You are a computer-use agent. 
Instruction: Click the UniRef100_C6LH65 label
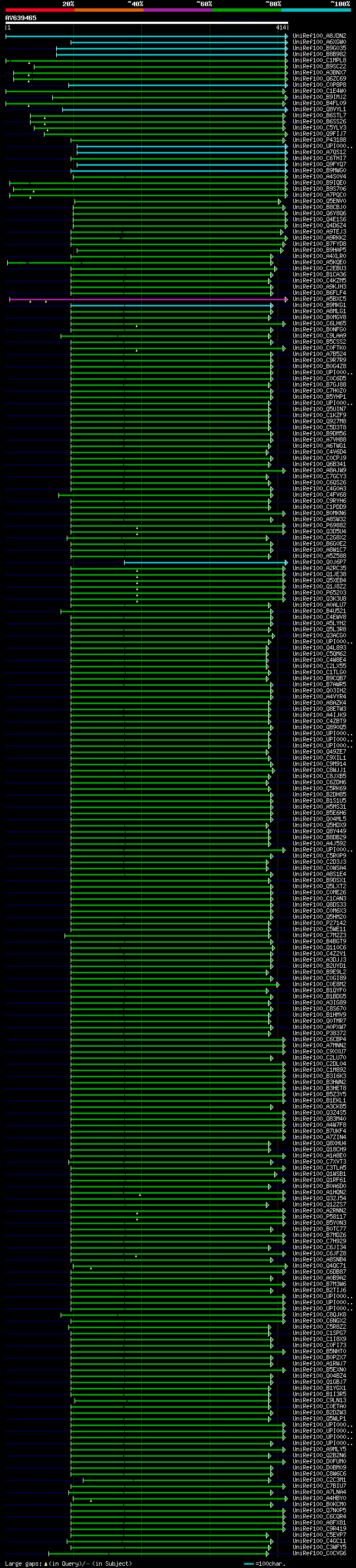(x=319, y=323)
